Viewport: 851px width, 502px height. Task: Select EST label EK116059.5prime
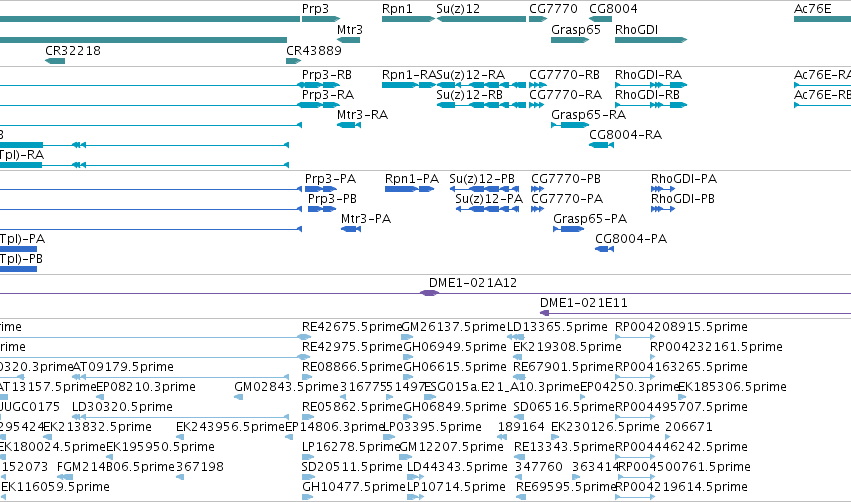[55, 488]
